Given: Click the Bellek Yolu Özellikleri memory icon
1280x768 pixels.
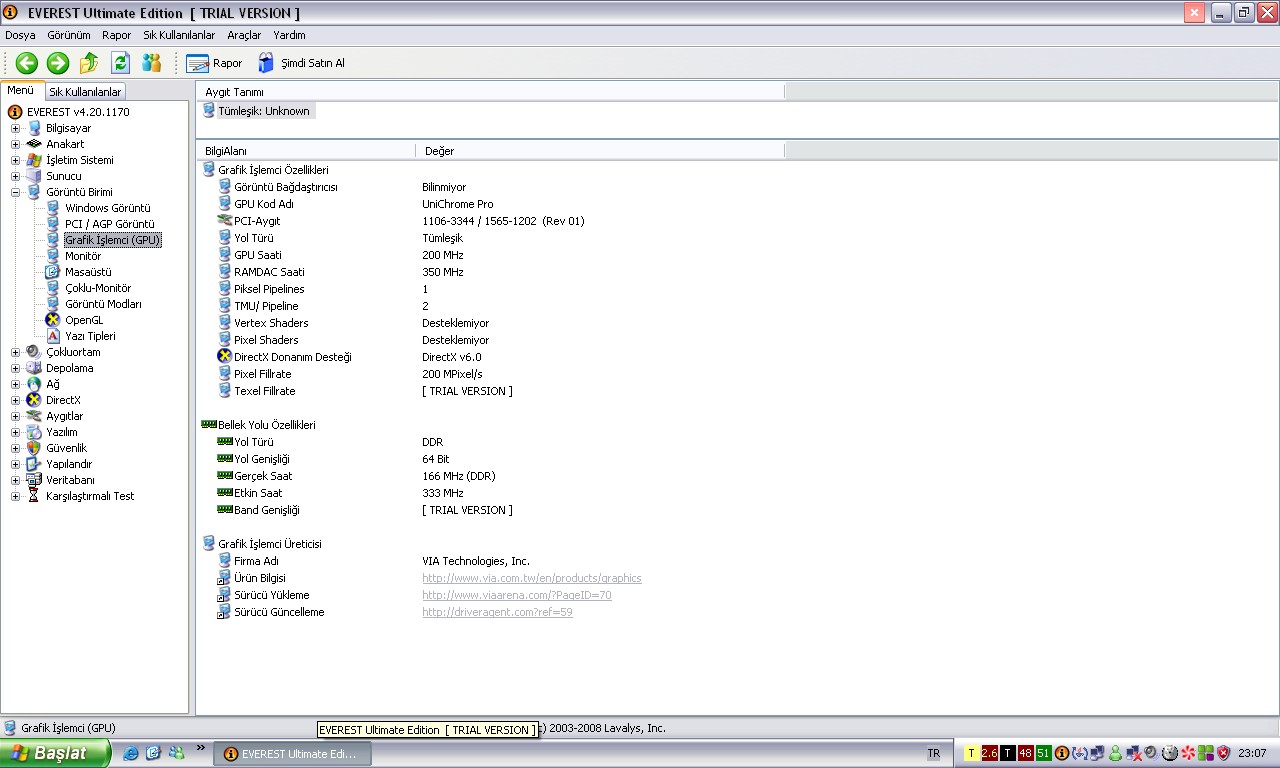Looking at the screenshot, I should click(209, 425).
